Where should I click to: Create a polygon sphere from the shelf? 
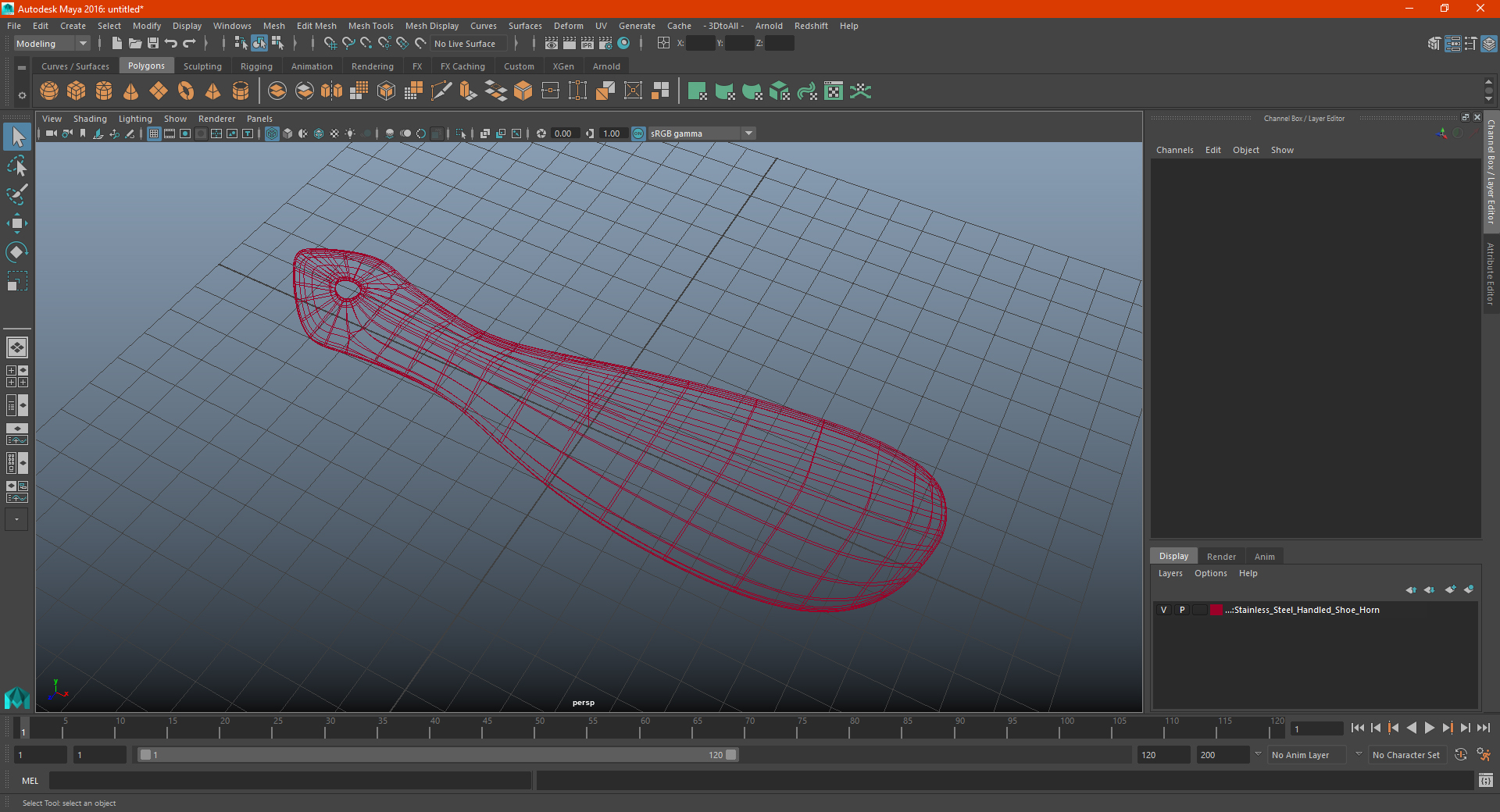49,91
